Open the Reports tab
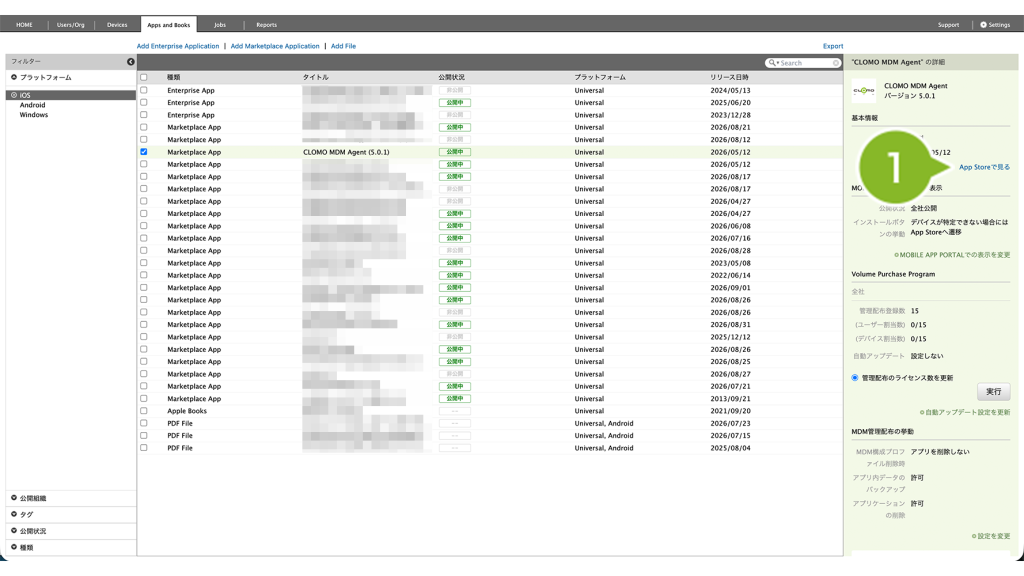The image size is (1024, 576). click(266, 25)
